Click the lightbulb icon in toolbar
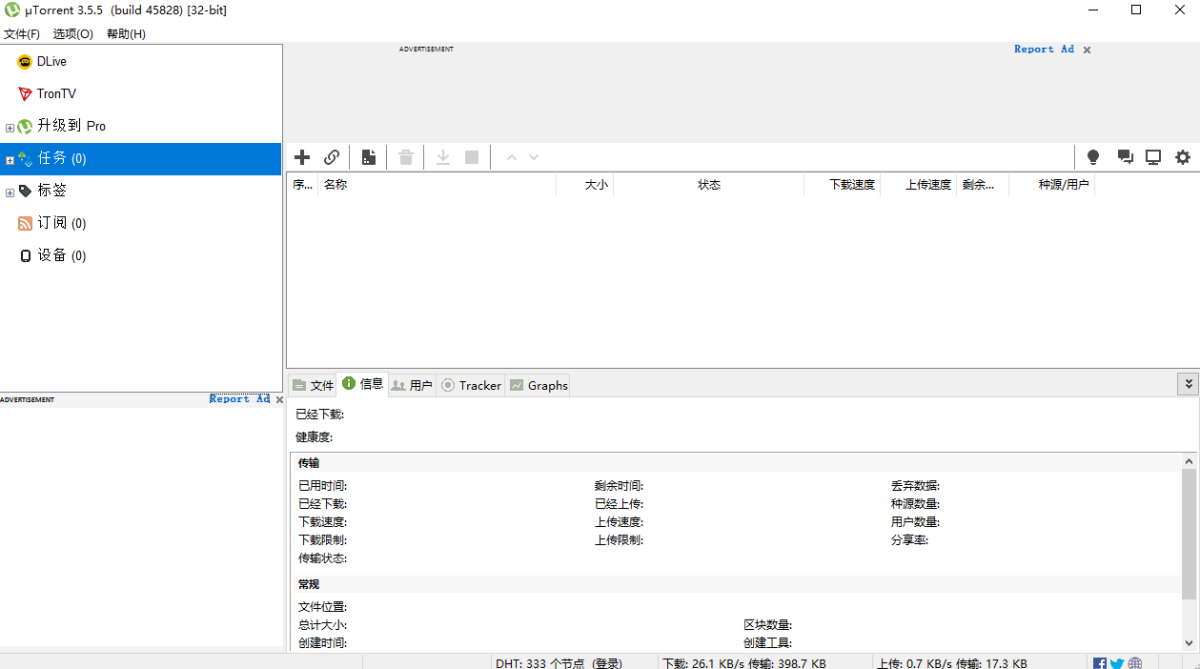The image size is (1200, 669). (x=1093, y=157)
